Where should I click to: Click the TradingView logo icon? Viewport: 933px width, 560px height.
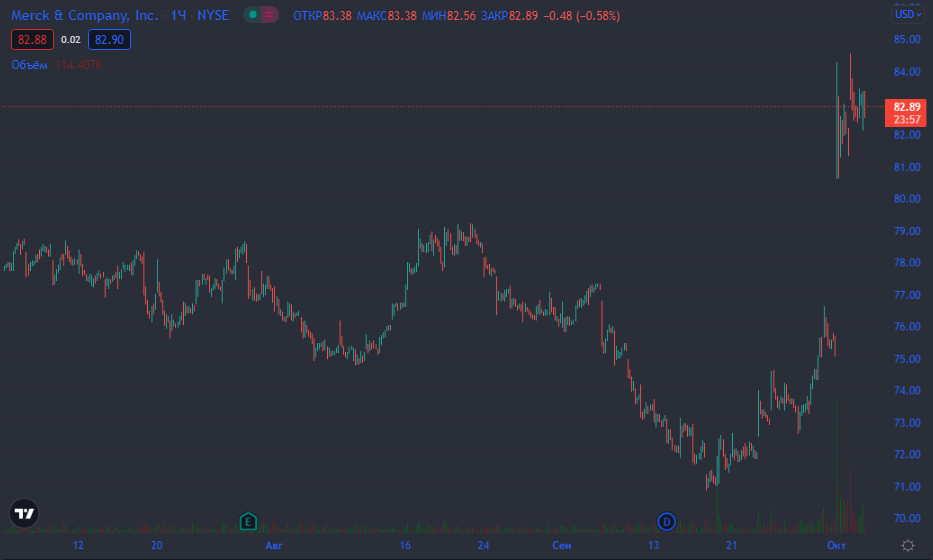coord(24,514)
